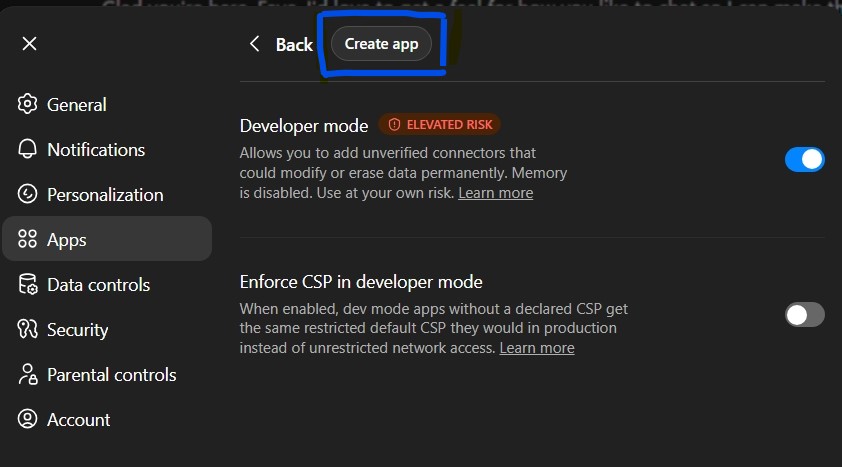The width and height of the screenshot is (842, 467).
Task: Click the Enforce CSP in developer mode heading
Action: click(x=361, y=282)
